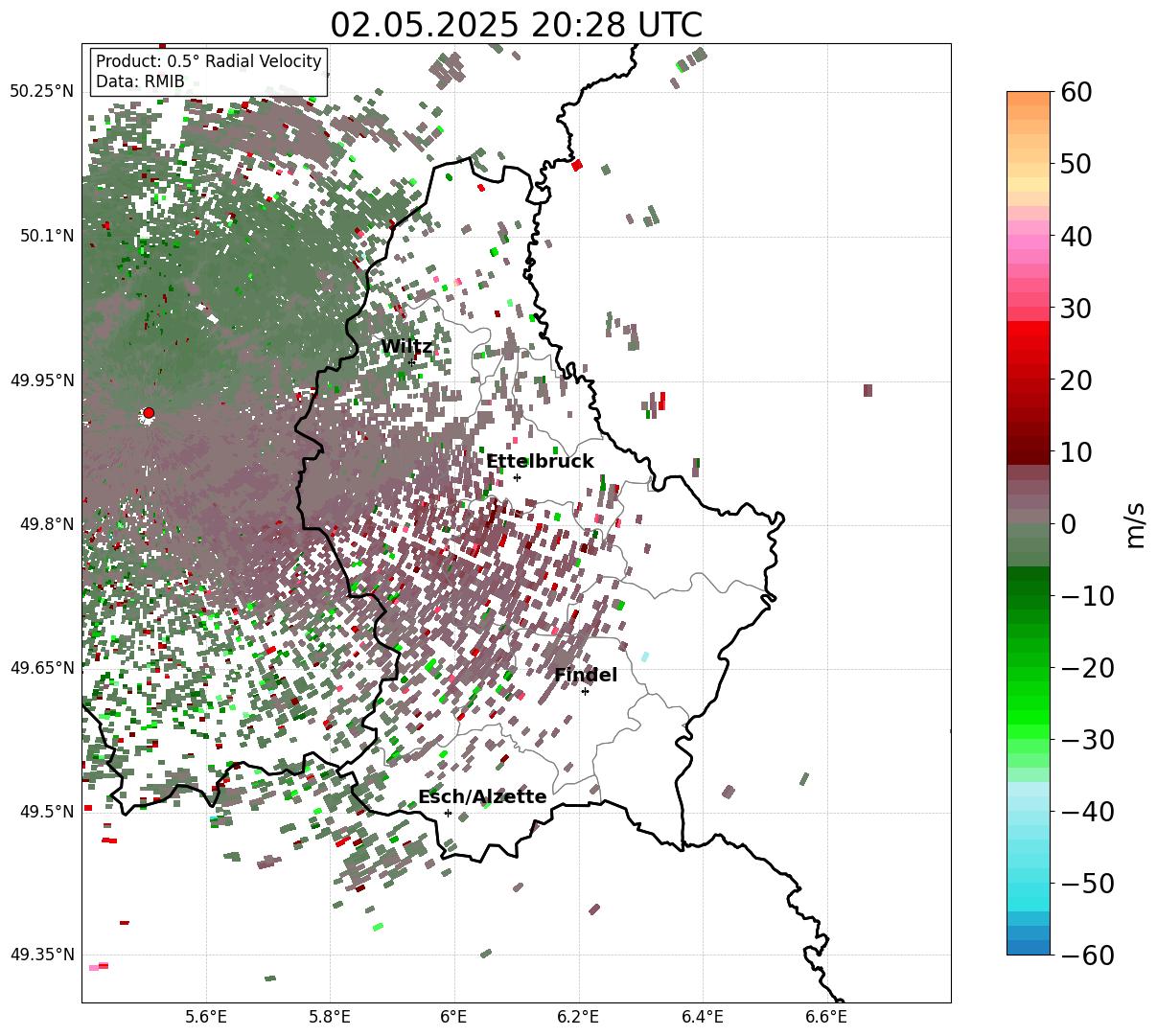Click the Esch/Alzette city label
1157x1036 pixels.
point(482,797)
